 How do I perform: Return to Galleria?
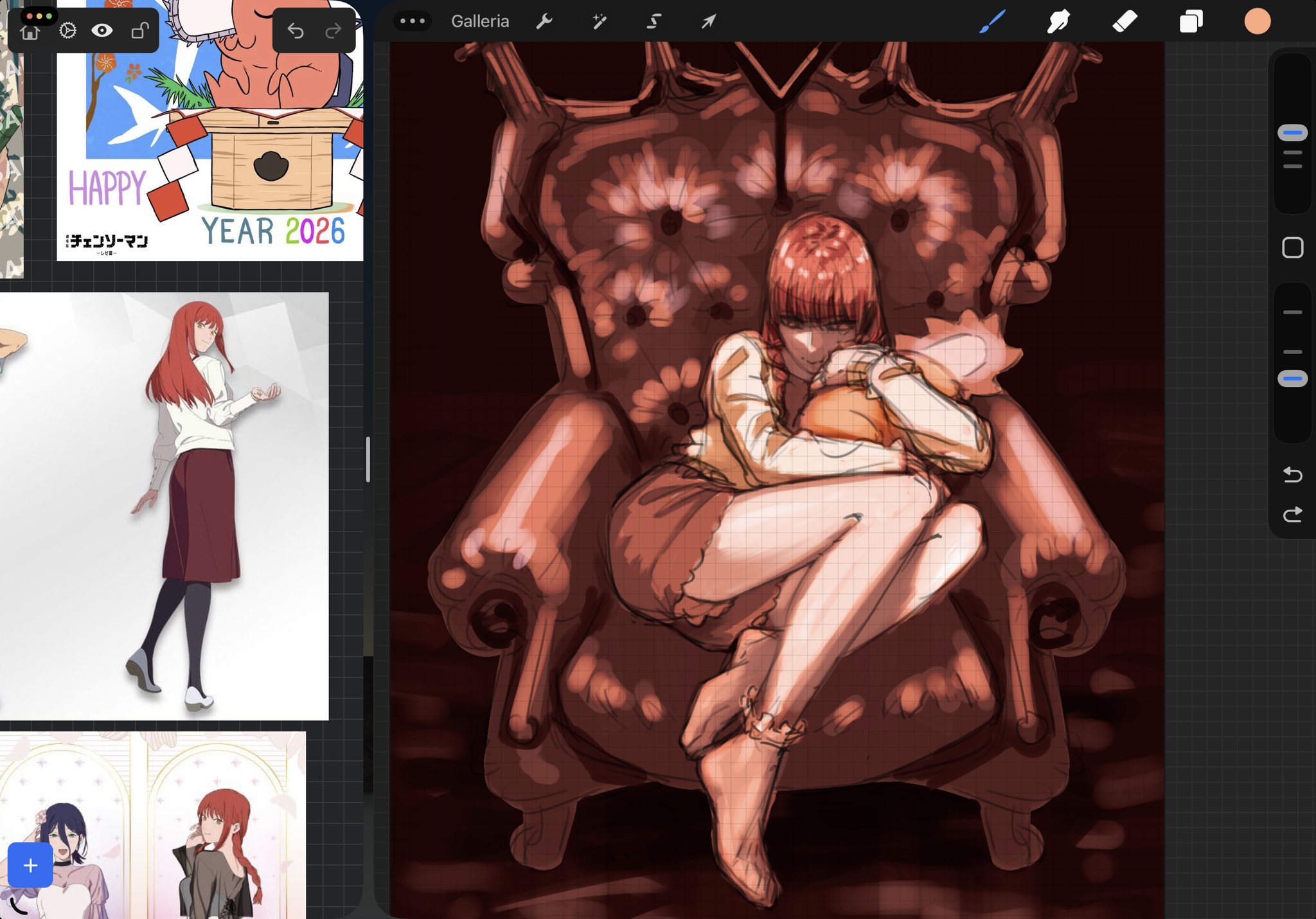(x=479, y=21)
